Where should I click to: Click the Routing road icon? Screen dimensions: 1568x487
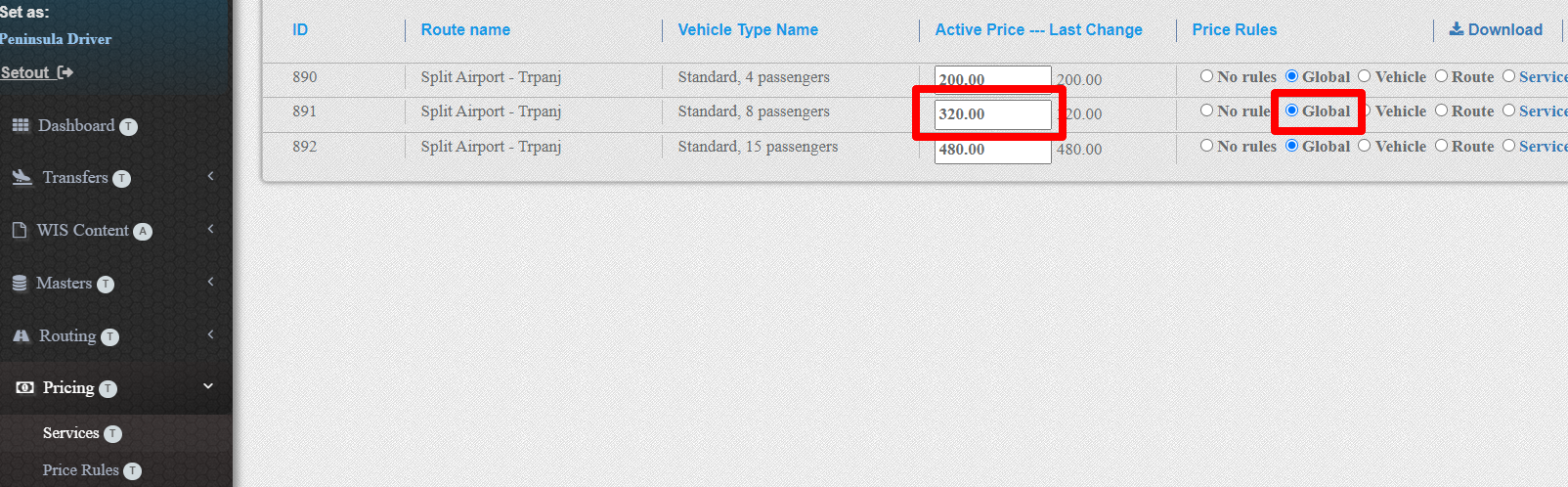(22, 336)
